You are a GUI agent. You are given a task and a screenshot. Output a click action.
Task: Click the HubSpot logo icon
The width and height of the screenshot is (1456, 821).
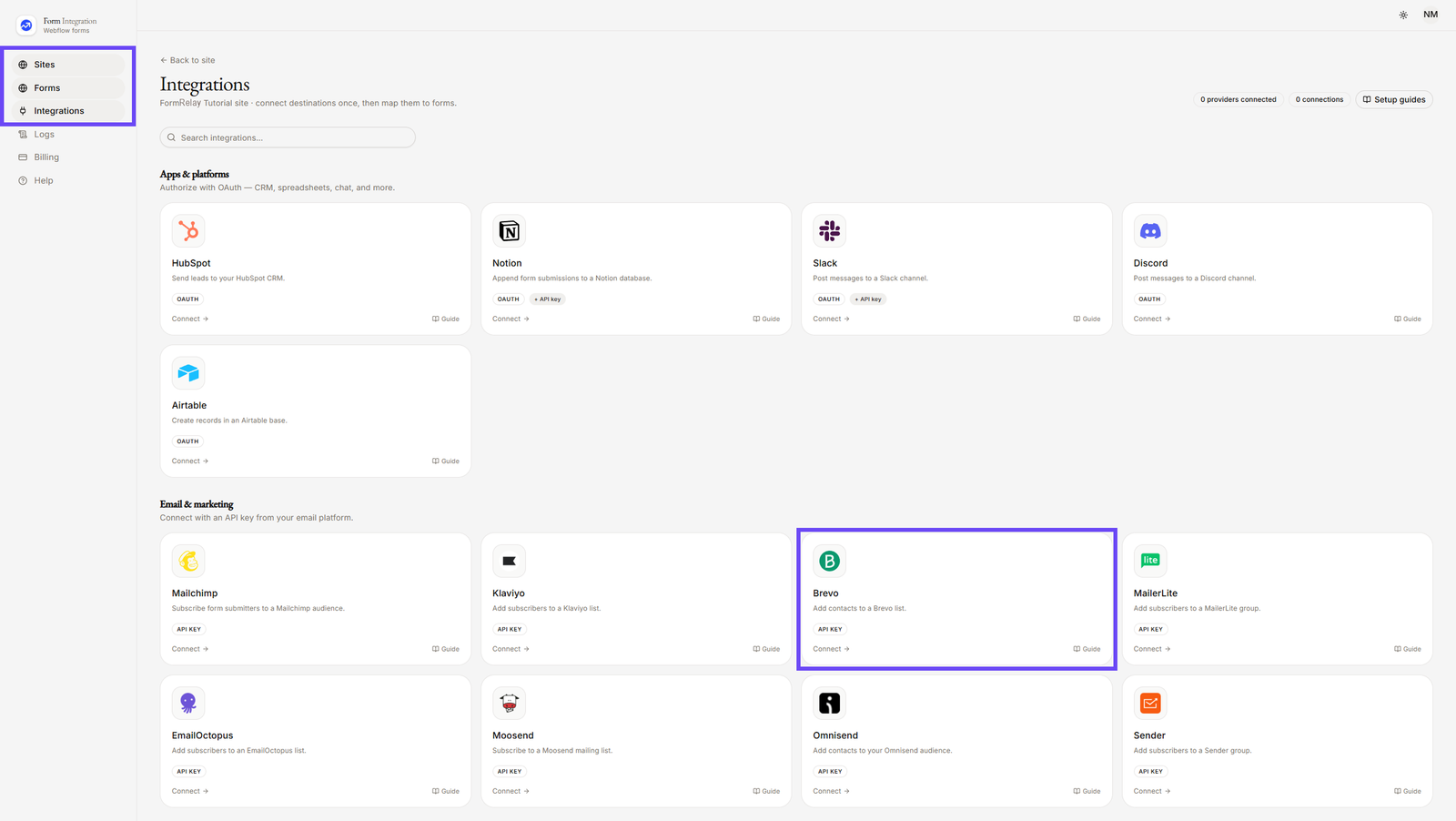(x=188, y=231)
